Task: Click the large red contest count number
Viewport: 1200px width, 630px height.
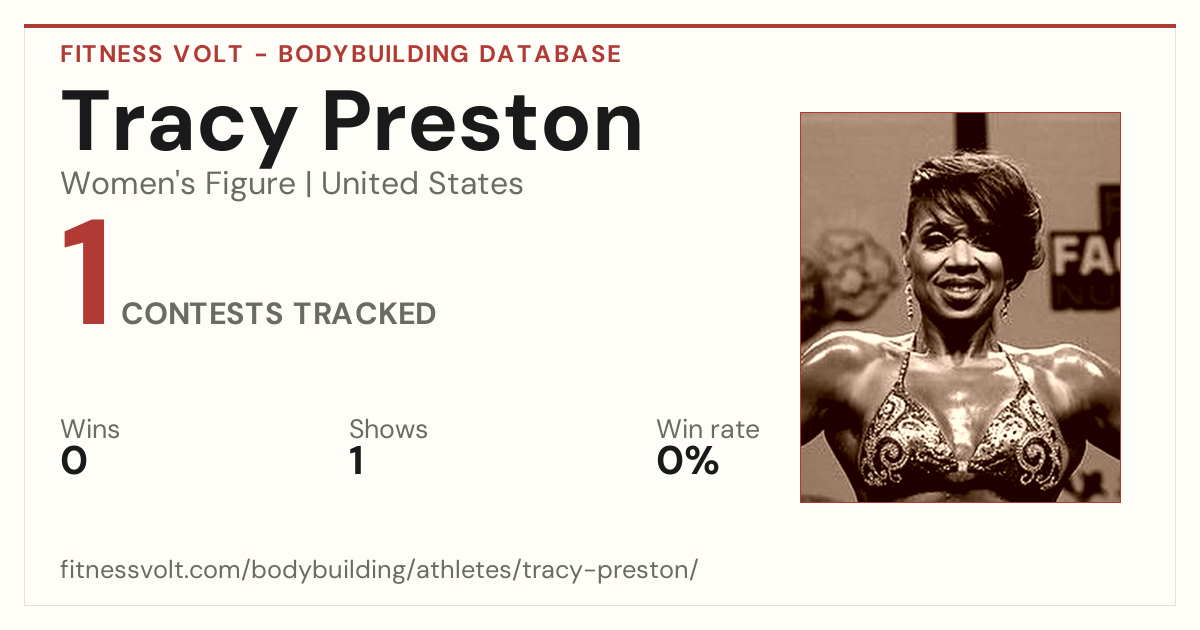Action: pyautogui.click(x=84, y=275)
